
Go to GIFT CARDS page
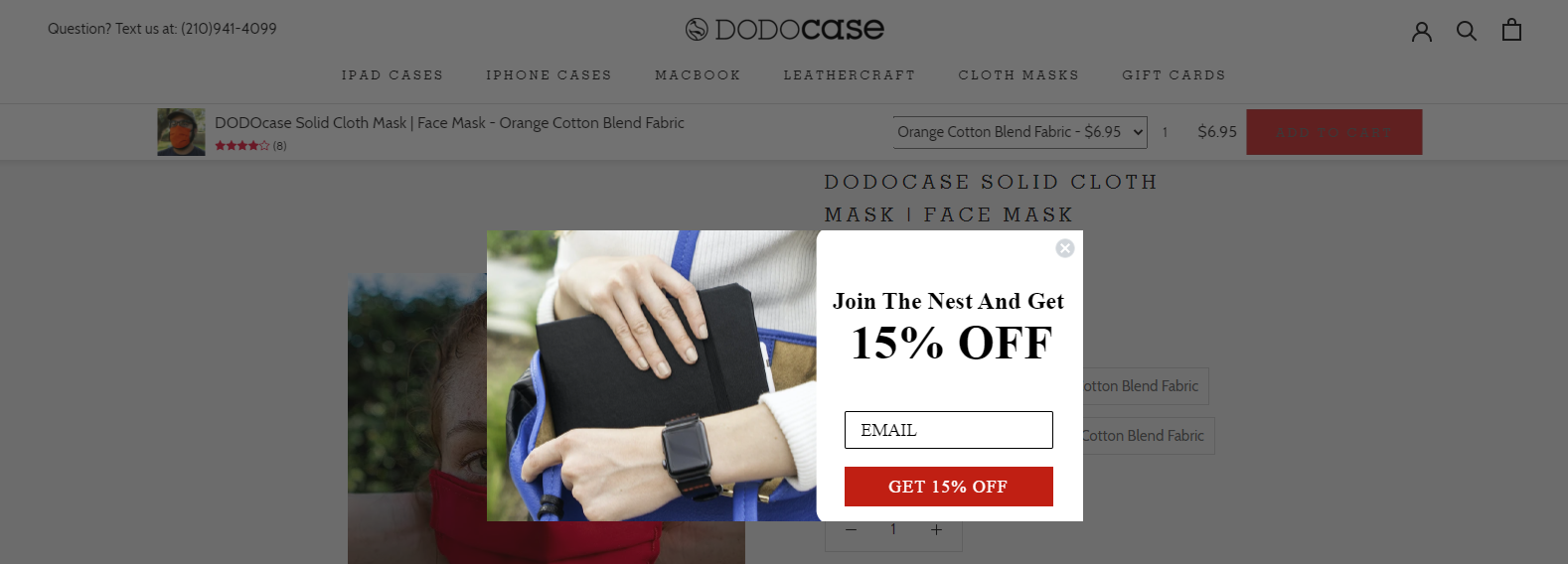[x=1174, y=75]
